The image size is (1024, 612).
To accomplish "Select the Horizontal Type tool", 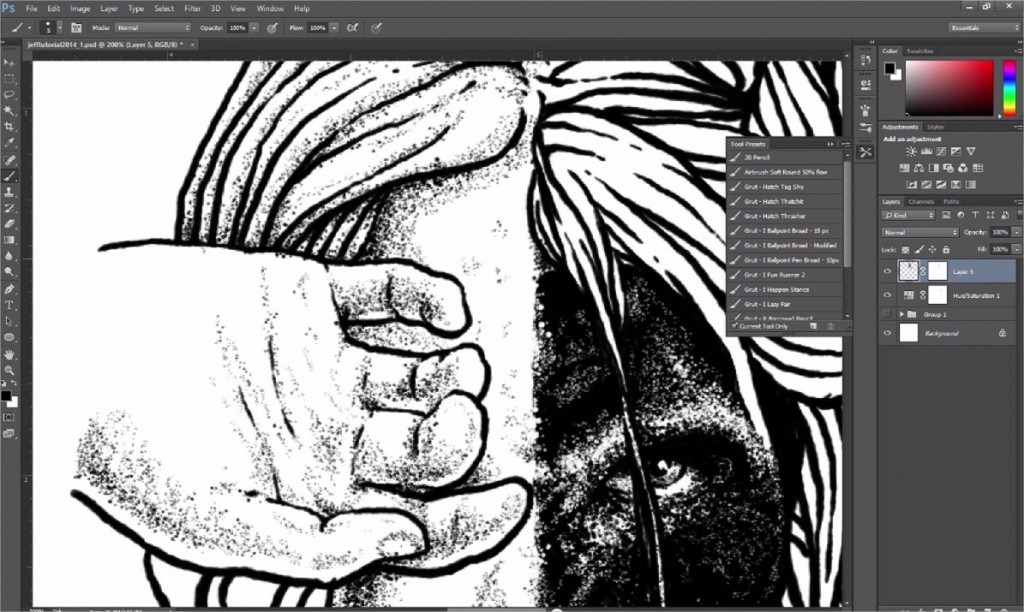I will click(11, 305).
